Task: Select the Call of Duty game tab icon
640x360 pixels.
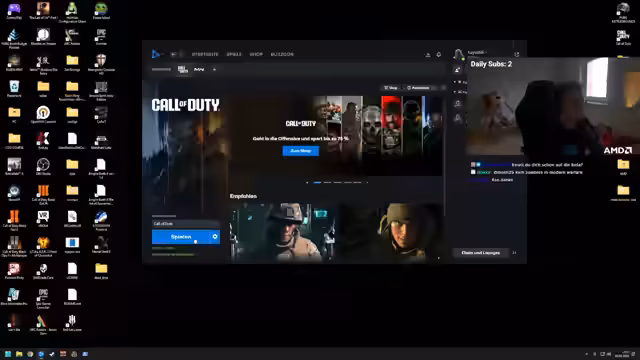Action: click(x=183, y=69)
